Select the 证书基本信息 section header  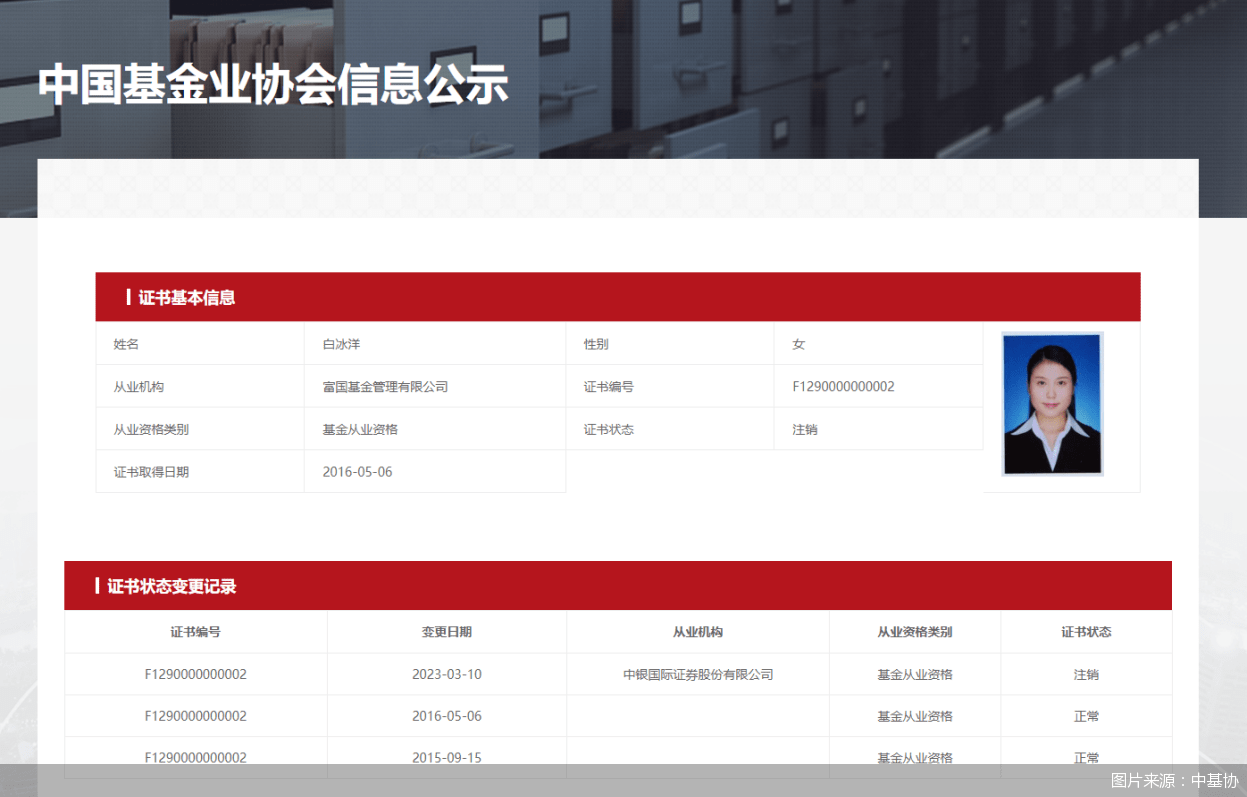point(618,297)
